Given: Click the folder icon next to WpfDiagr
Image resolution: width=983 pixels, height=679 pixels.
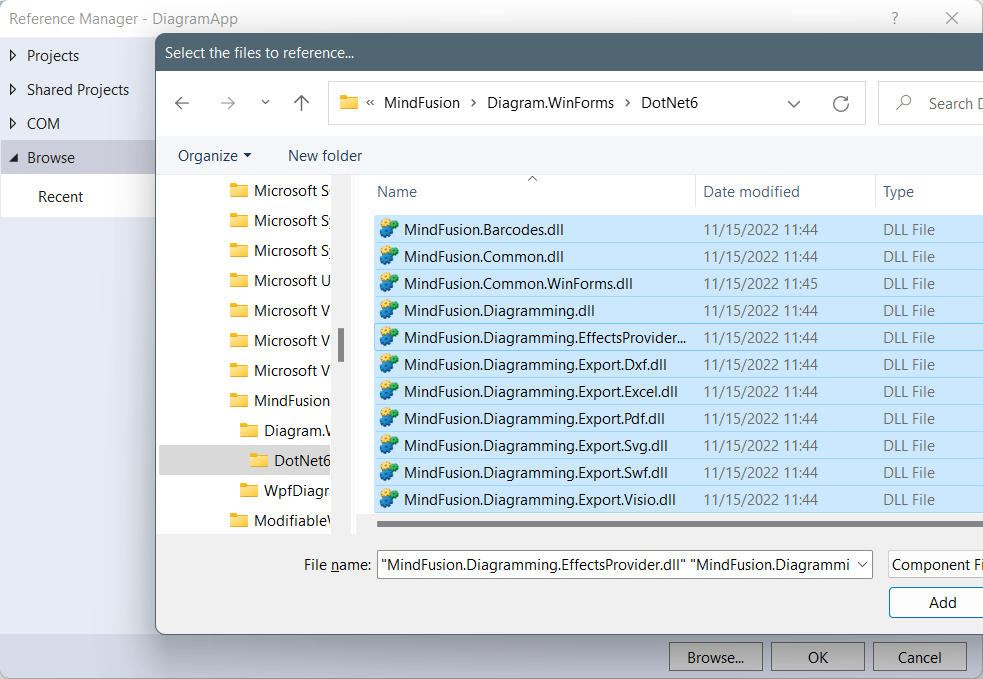Looking at the screenshot, I should (249, 490).
